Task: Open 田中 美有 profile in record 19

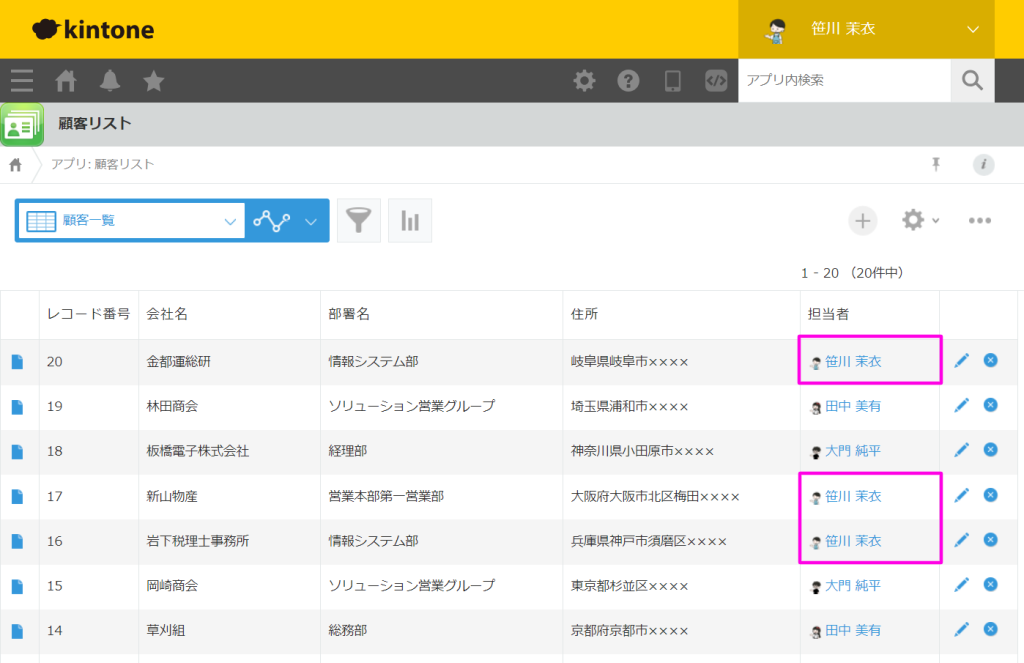Action: pyautogui.click(x=853, y=406)
